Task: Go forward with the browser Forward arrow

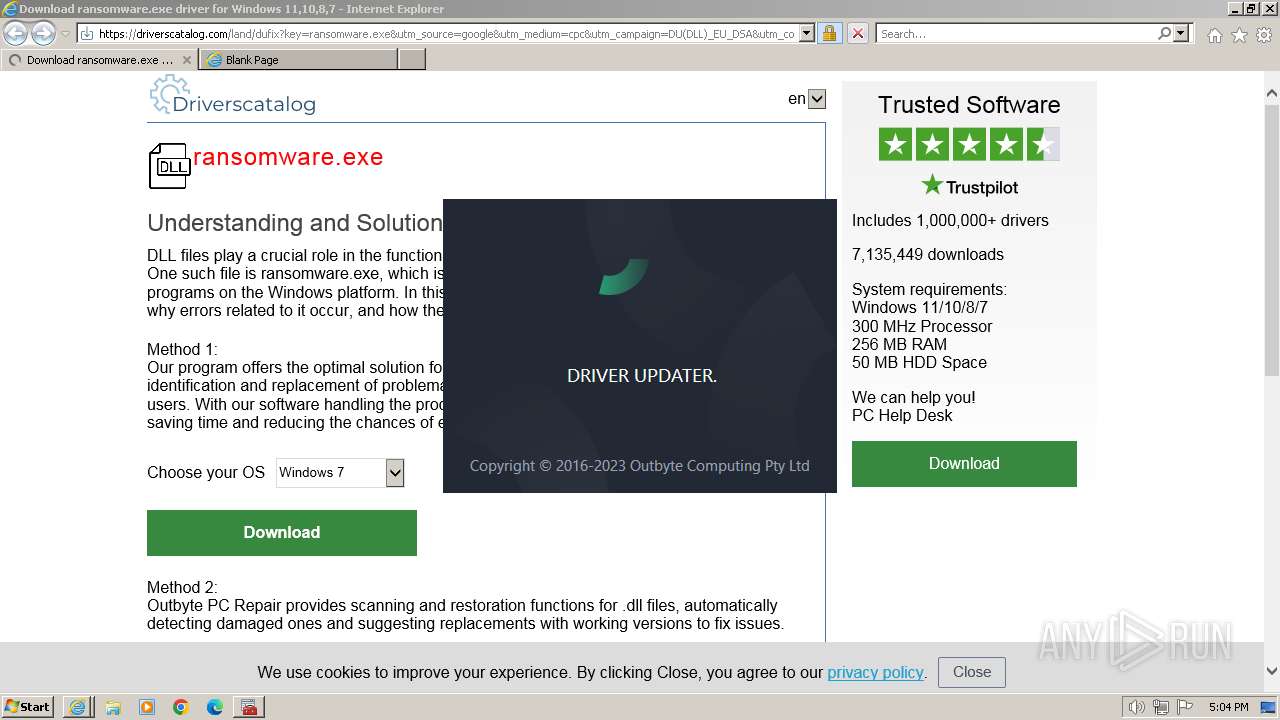Action: click(43, 33)
